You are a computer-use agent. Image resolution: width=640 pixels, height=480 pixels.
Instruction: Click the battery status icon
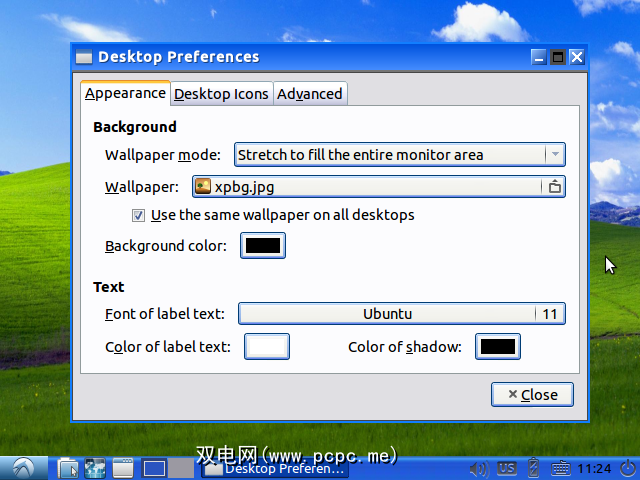(x=533, y=468)
